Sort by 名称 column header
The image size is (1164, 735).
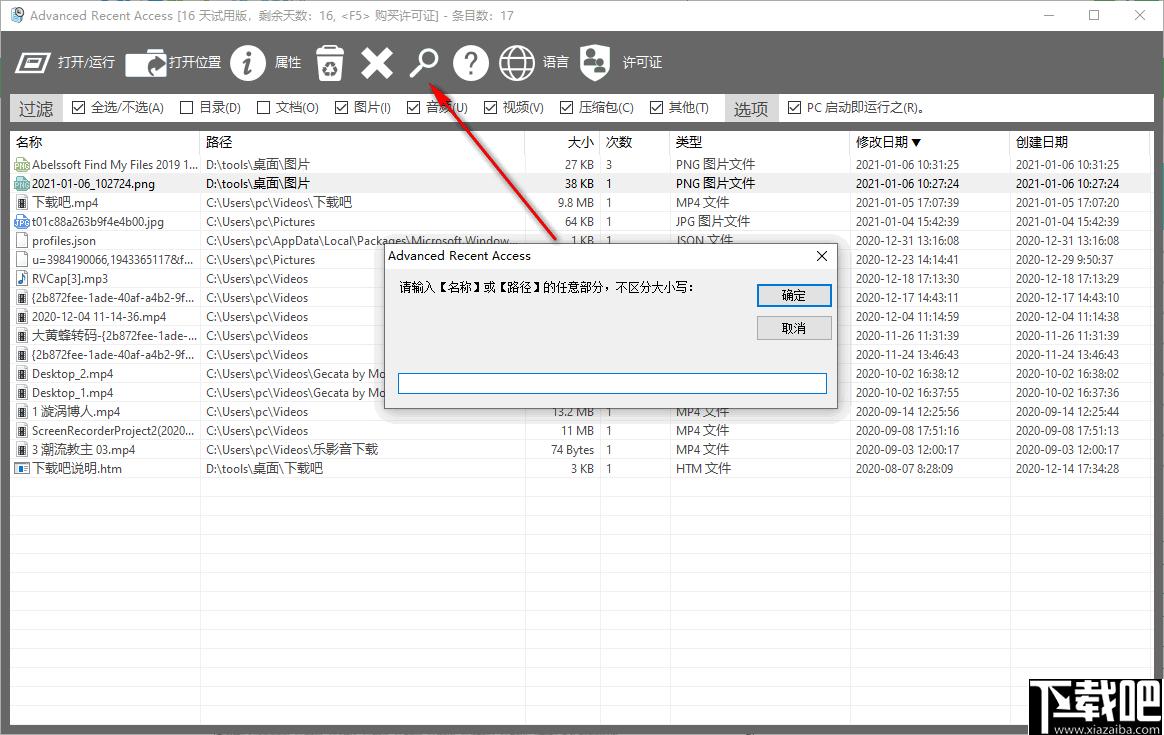105,142
